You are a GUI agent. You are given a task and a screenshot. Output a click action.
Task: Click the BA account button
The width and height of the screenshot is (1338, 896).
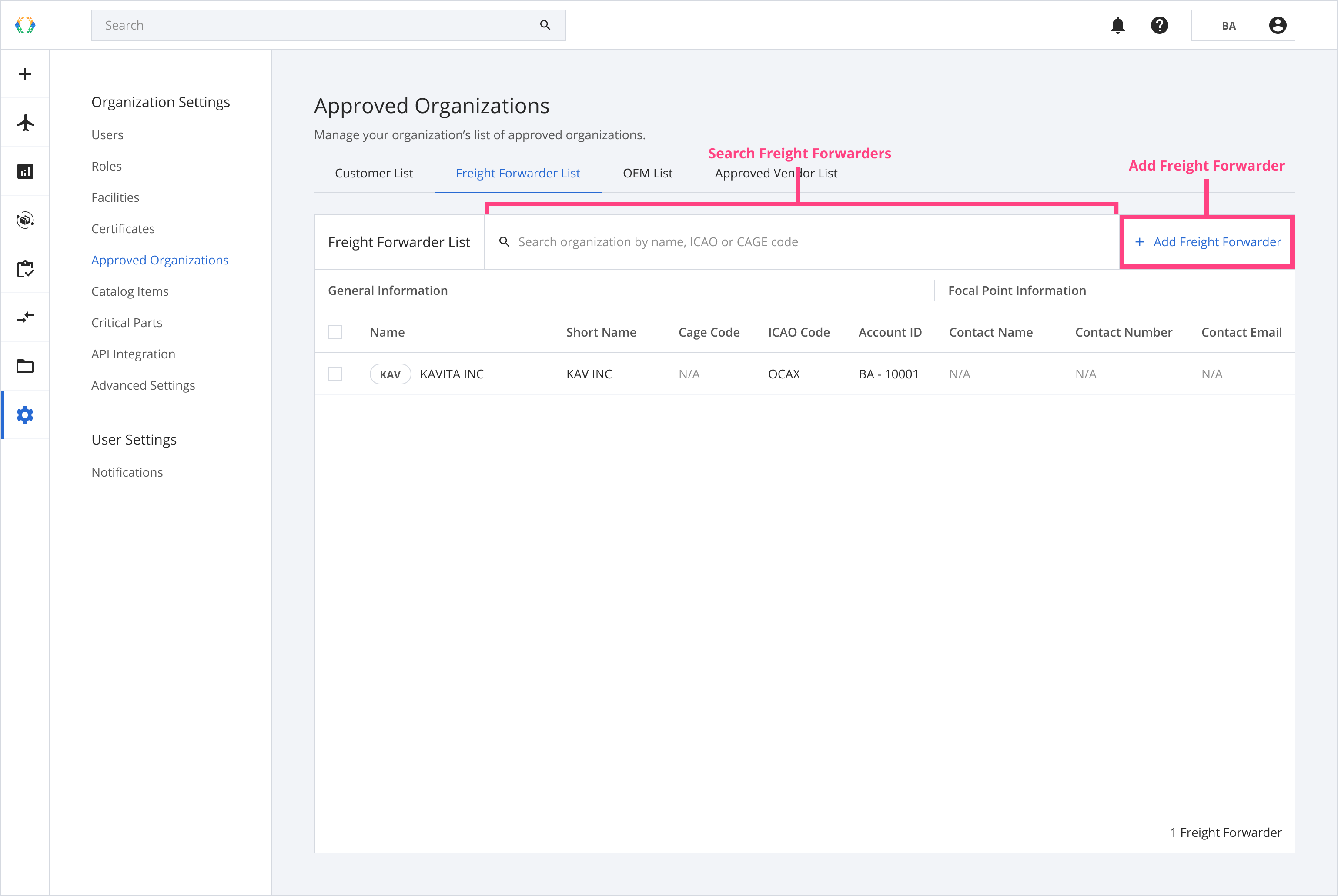[1243, 25]
